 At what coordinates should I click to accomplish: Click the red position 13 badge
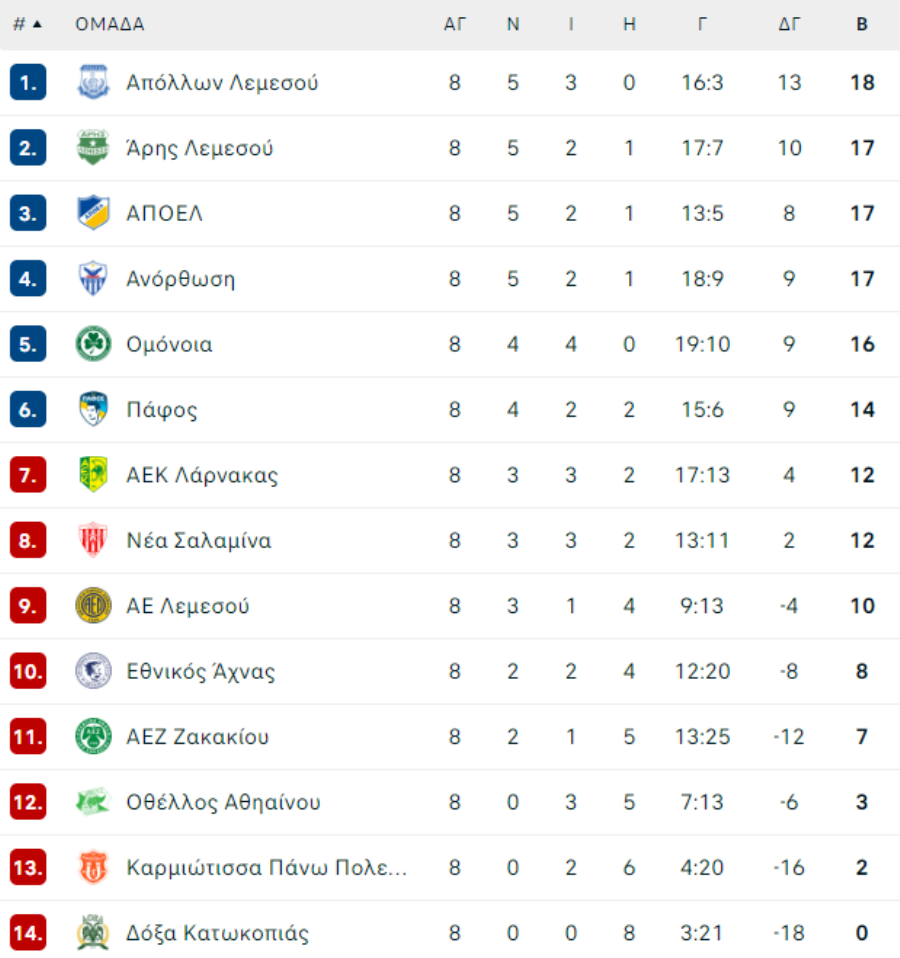(28, 867)
